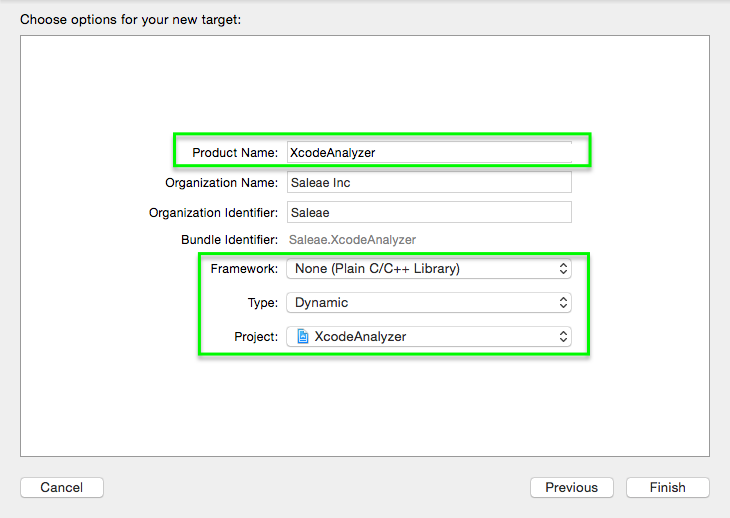The width and height of the screenshot is (730, 518).
Task: Focus the Product Name text field
Action: 428,152
